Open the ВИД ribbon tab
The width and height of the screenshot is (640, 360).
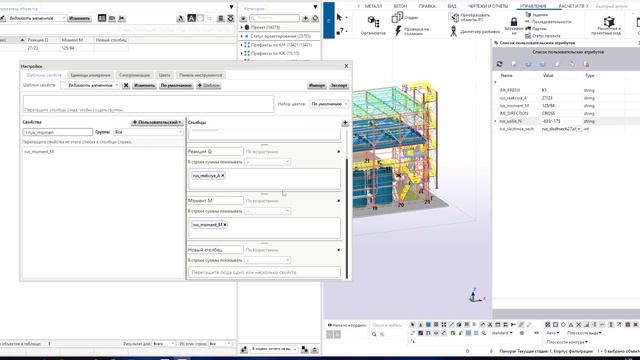(451, 7)
